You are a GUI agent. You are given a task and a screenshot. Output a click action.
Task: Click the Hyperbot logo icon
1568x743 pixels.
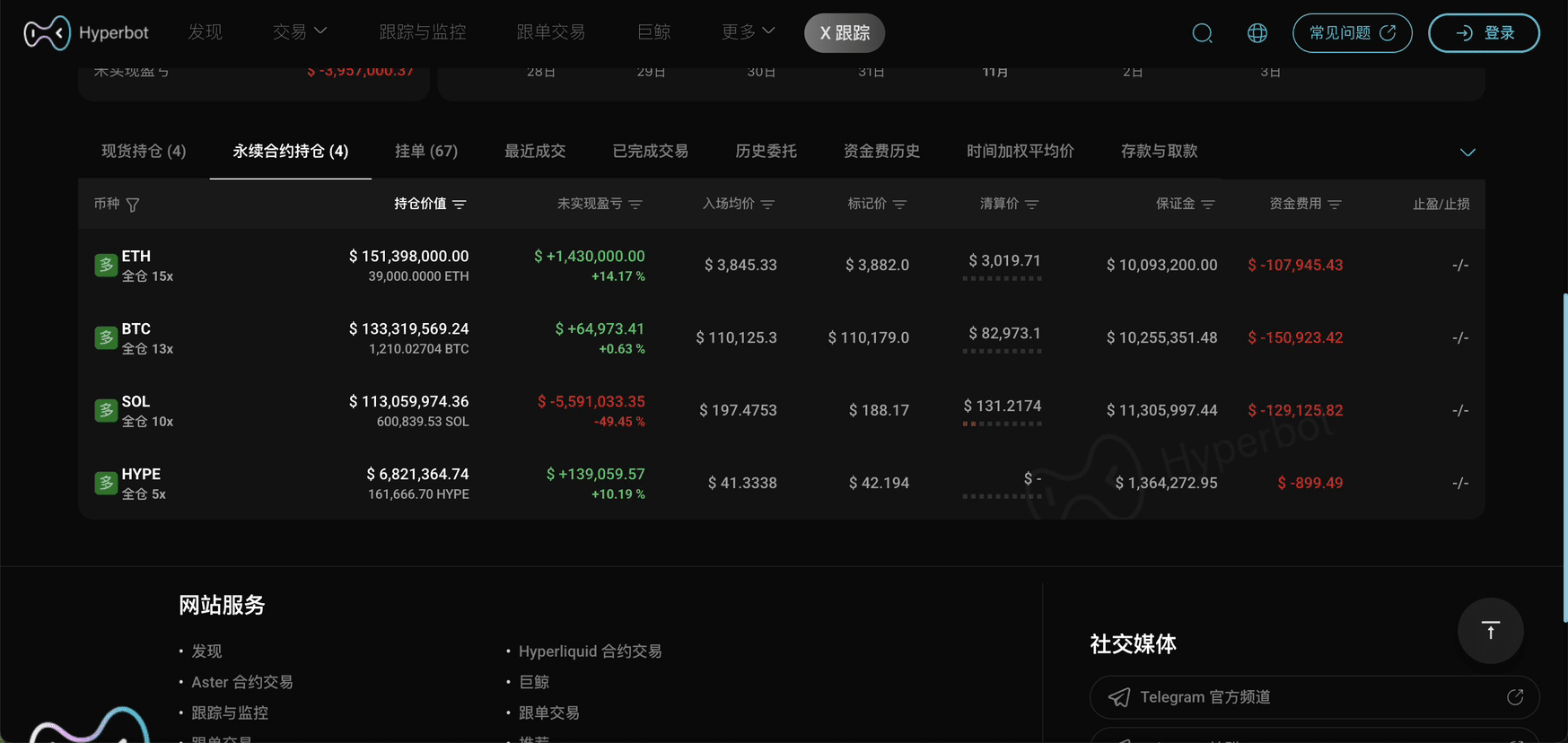tap(47, 33)
